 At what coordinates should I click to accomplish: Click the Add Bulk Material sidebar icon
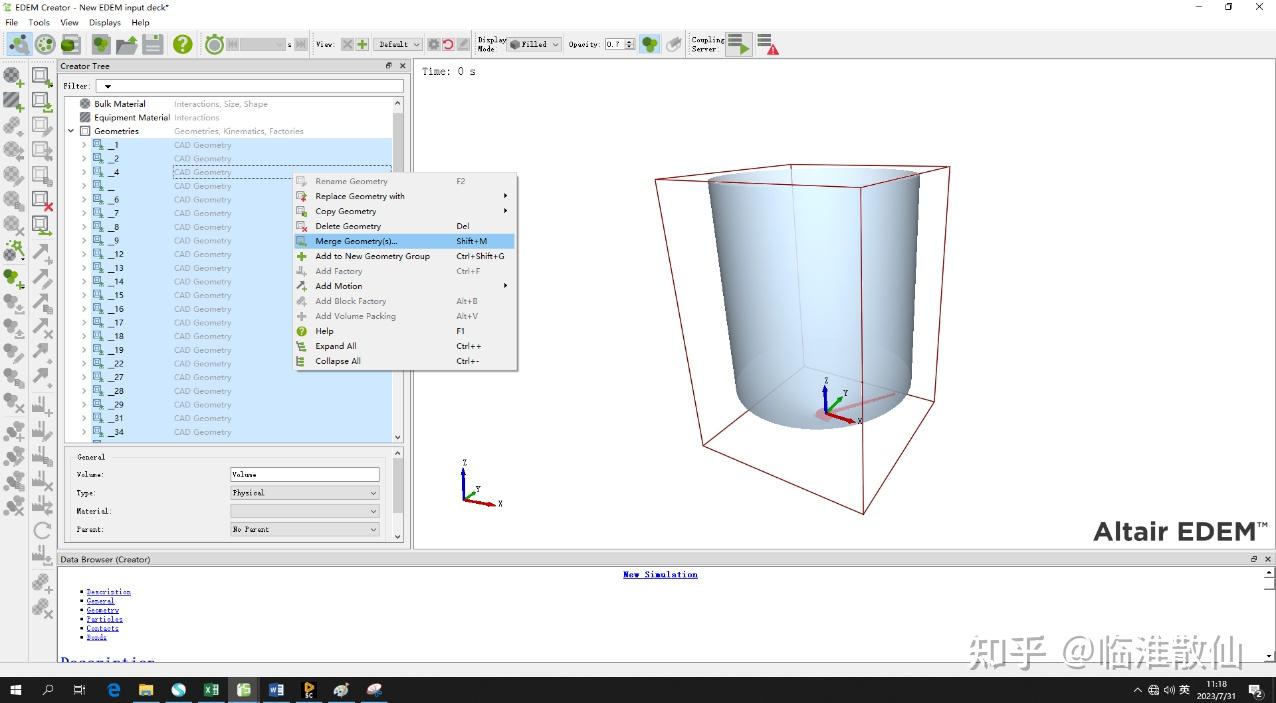pos(13,76)
